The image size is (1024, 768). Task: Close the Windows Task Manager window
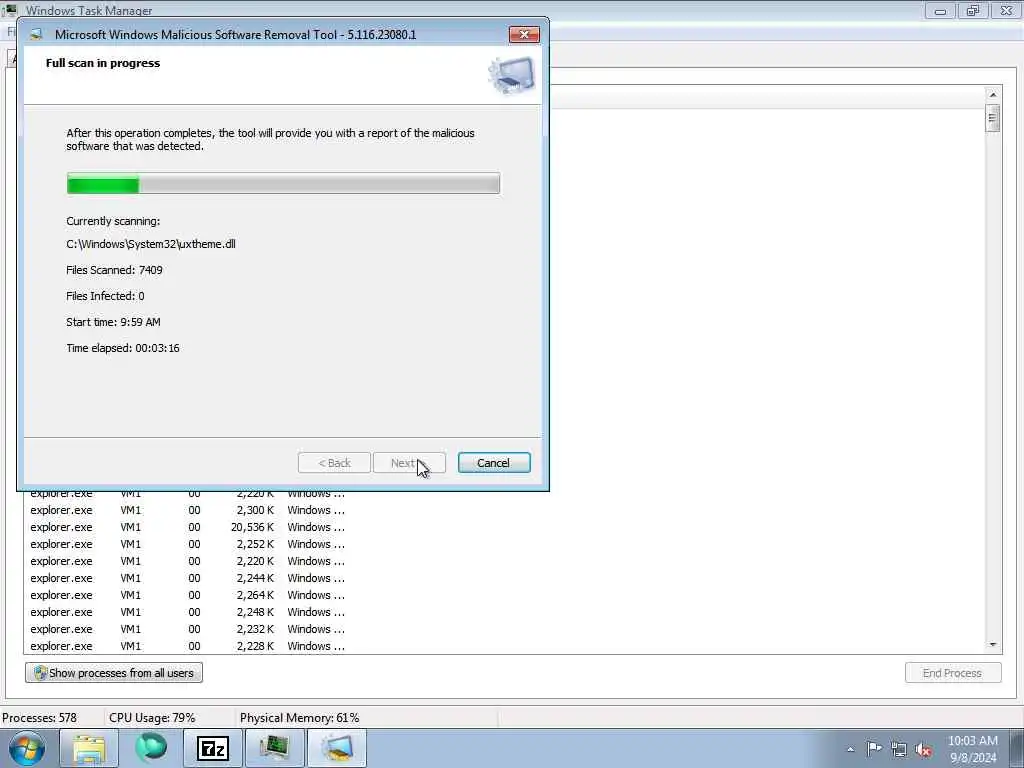click(1006, 10)
